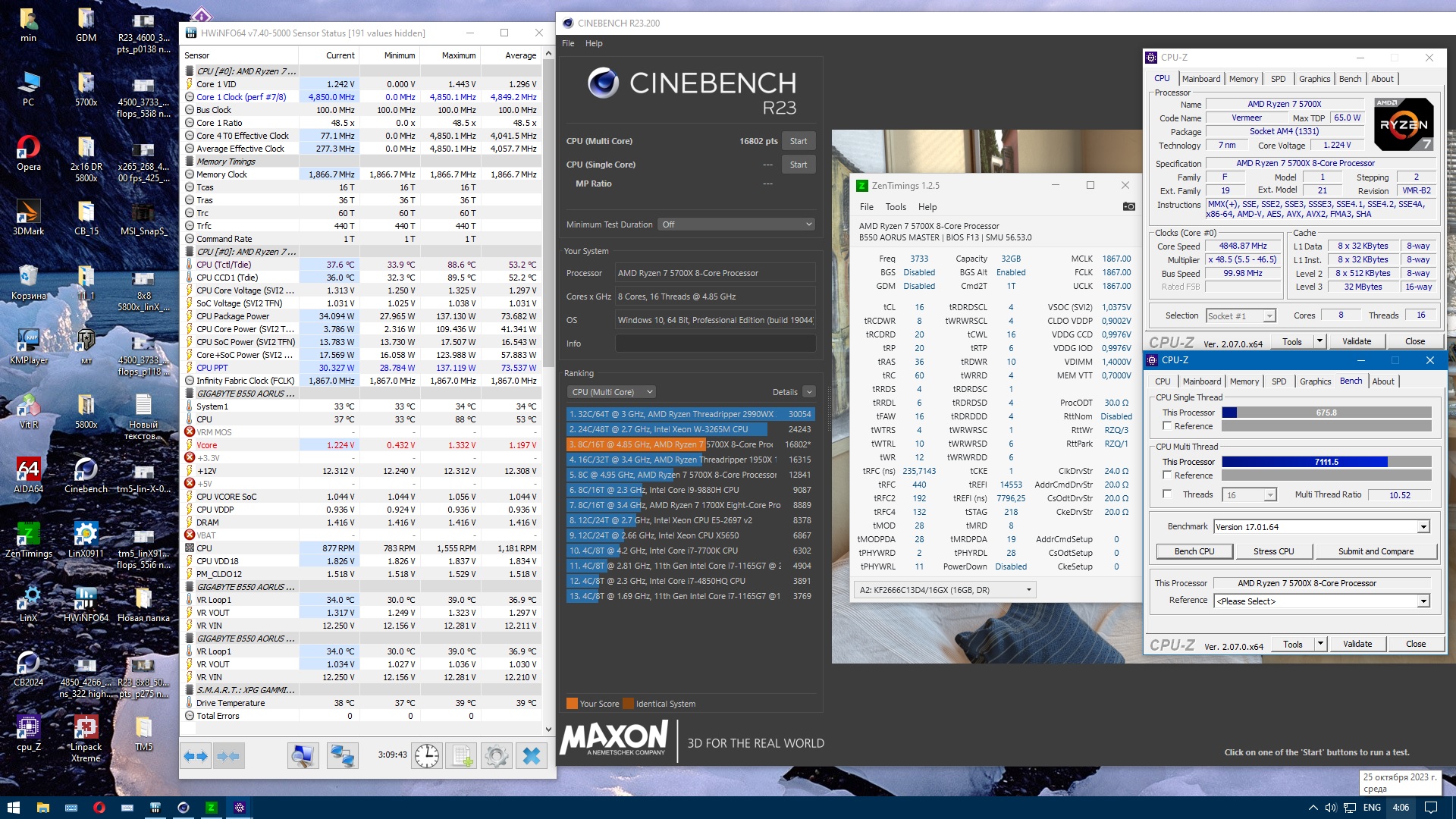Viewport: 1456px width, 819px height.
Task: Open the CPU-Z Benchmark version dropdown
Action: (x=1322, y=527)
